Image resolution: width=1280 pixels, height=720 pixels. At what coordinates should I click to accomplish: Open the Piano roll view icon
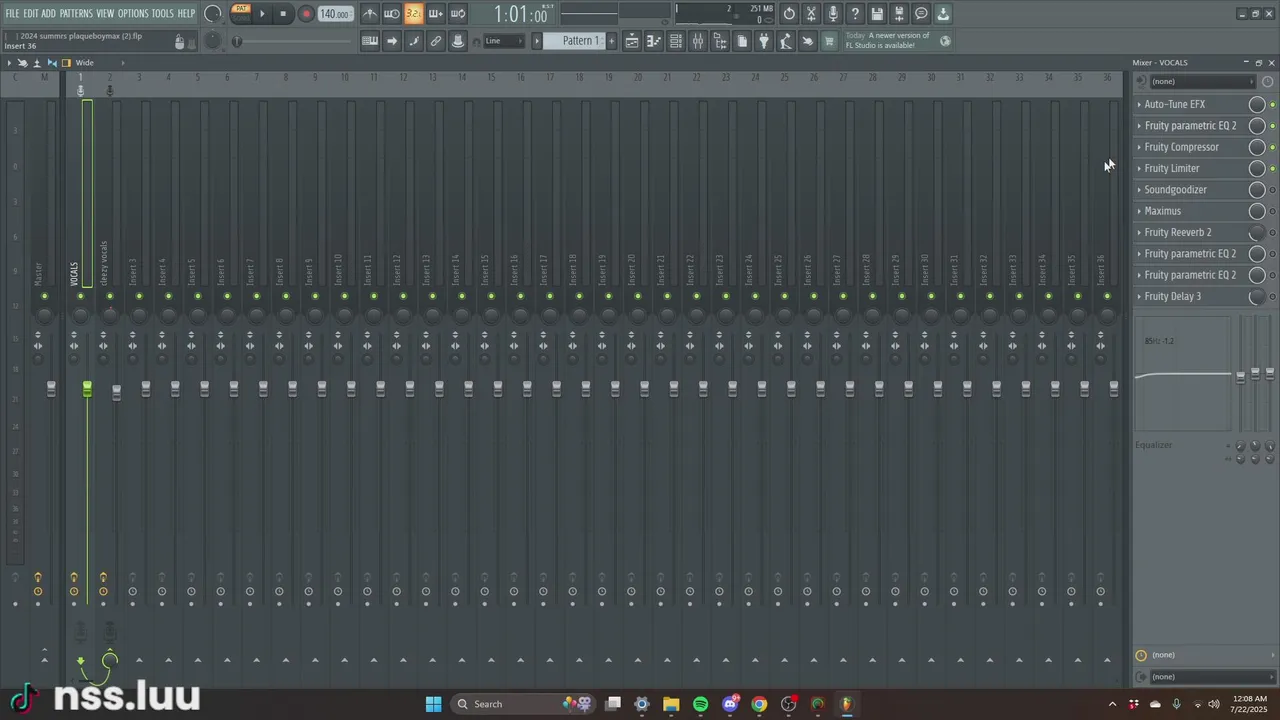(654, 41)
